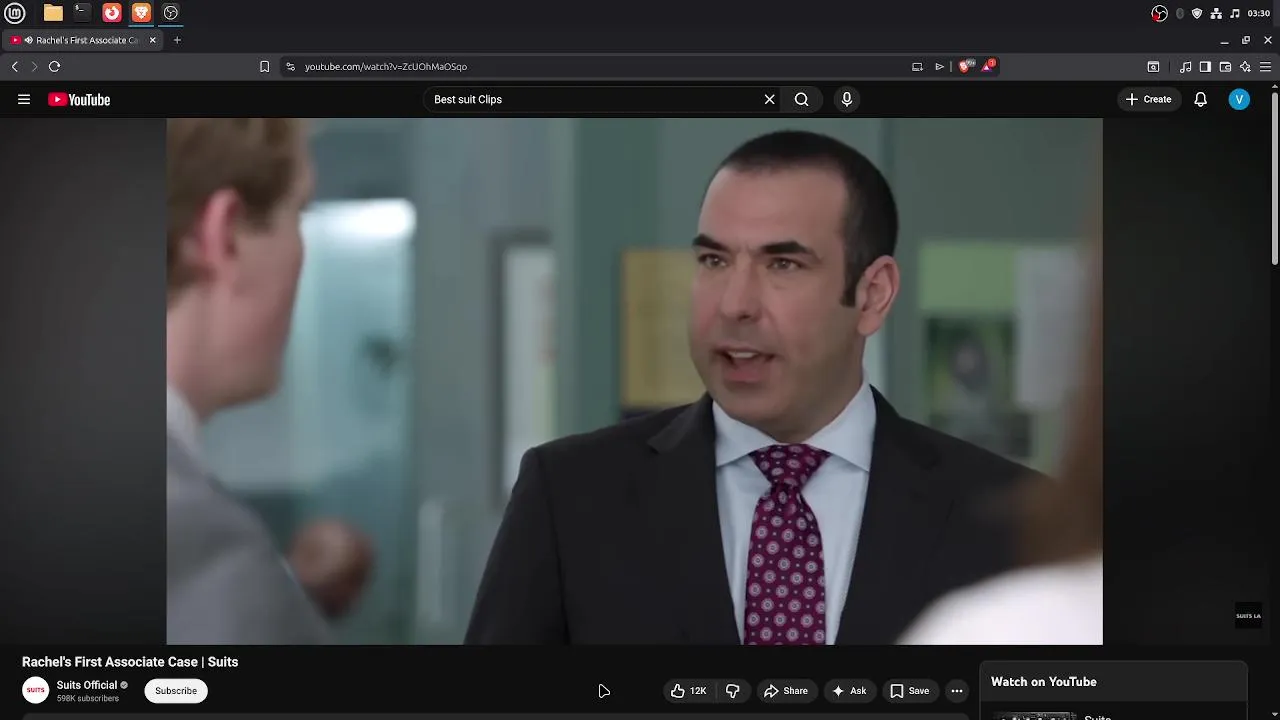1280x720 pixels.
Task: Mute the tab via the speaker icon
Action: (x=29, y=40)
